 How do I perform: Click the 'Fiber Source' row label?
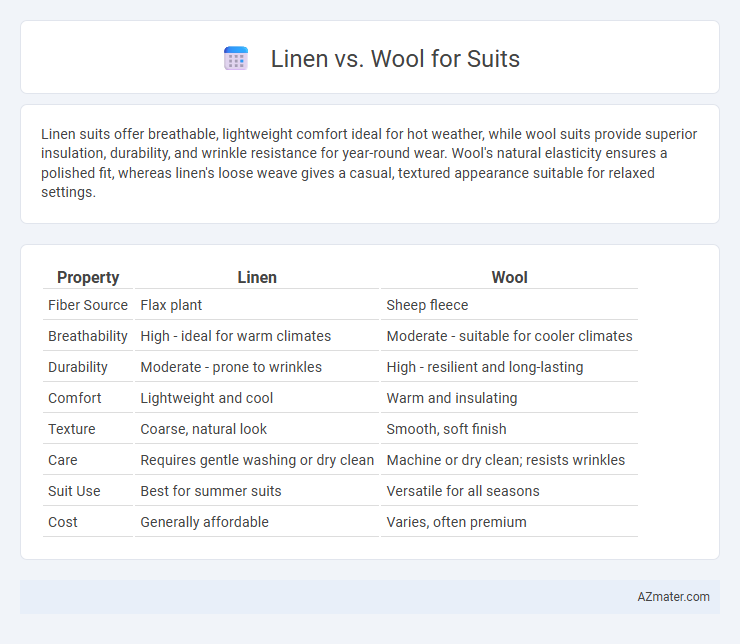[88, 305]
